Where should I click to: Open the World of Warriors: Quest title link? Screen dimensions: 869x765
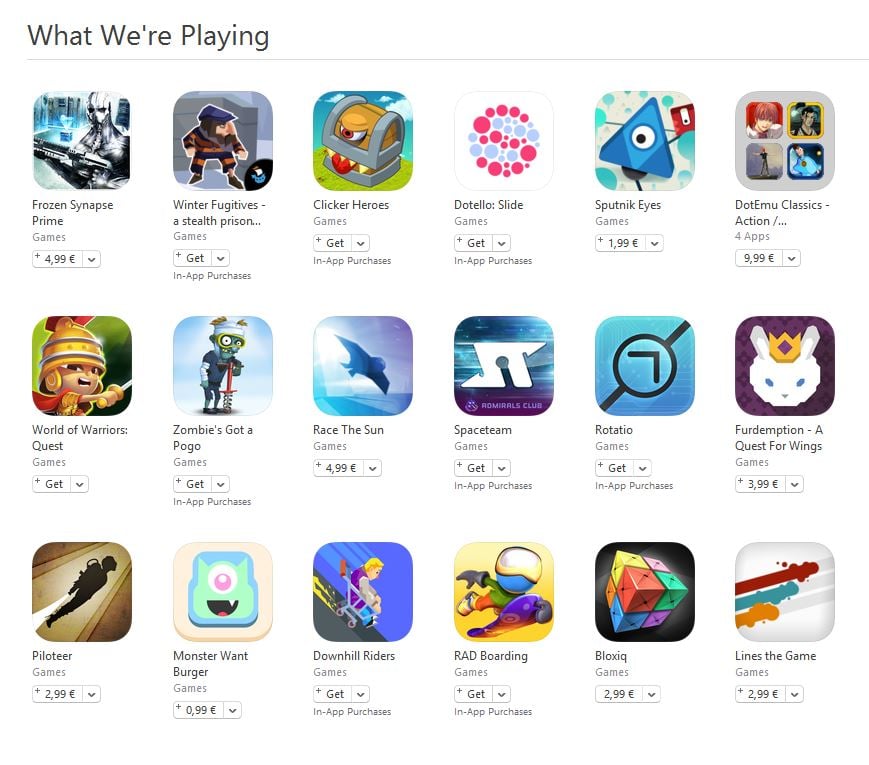(x=80, y=438)
